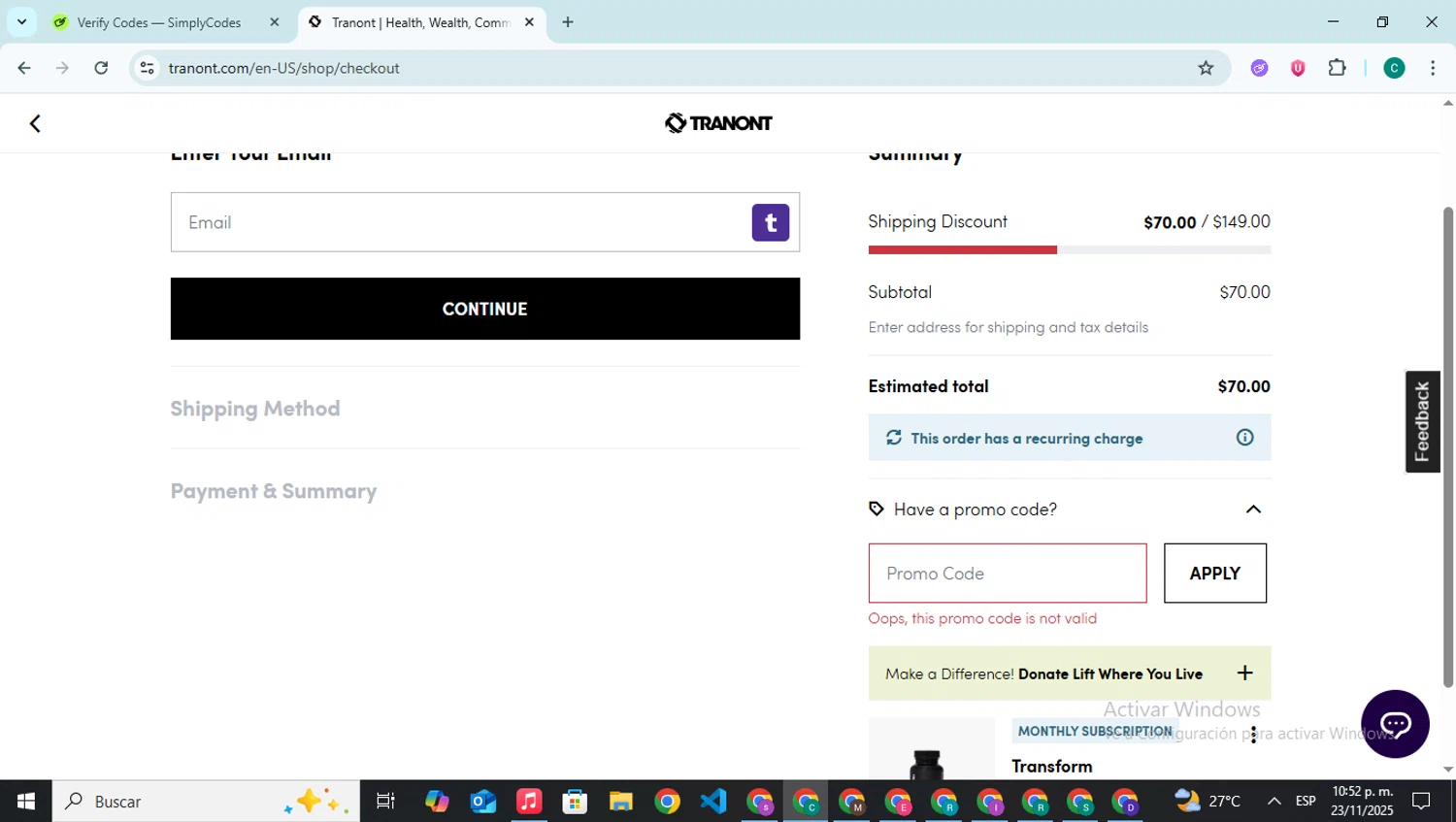The width and height of the screenshot is (1456, 822).
Task: Click the recurring charge refresh arrows icon
Action: [x=894, y=438]
